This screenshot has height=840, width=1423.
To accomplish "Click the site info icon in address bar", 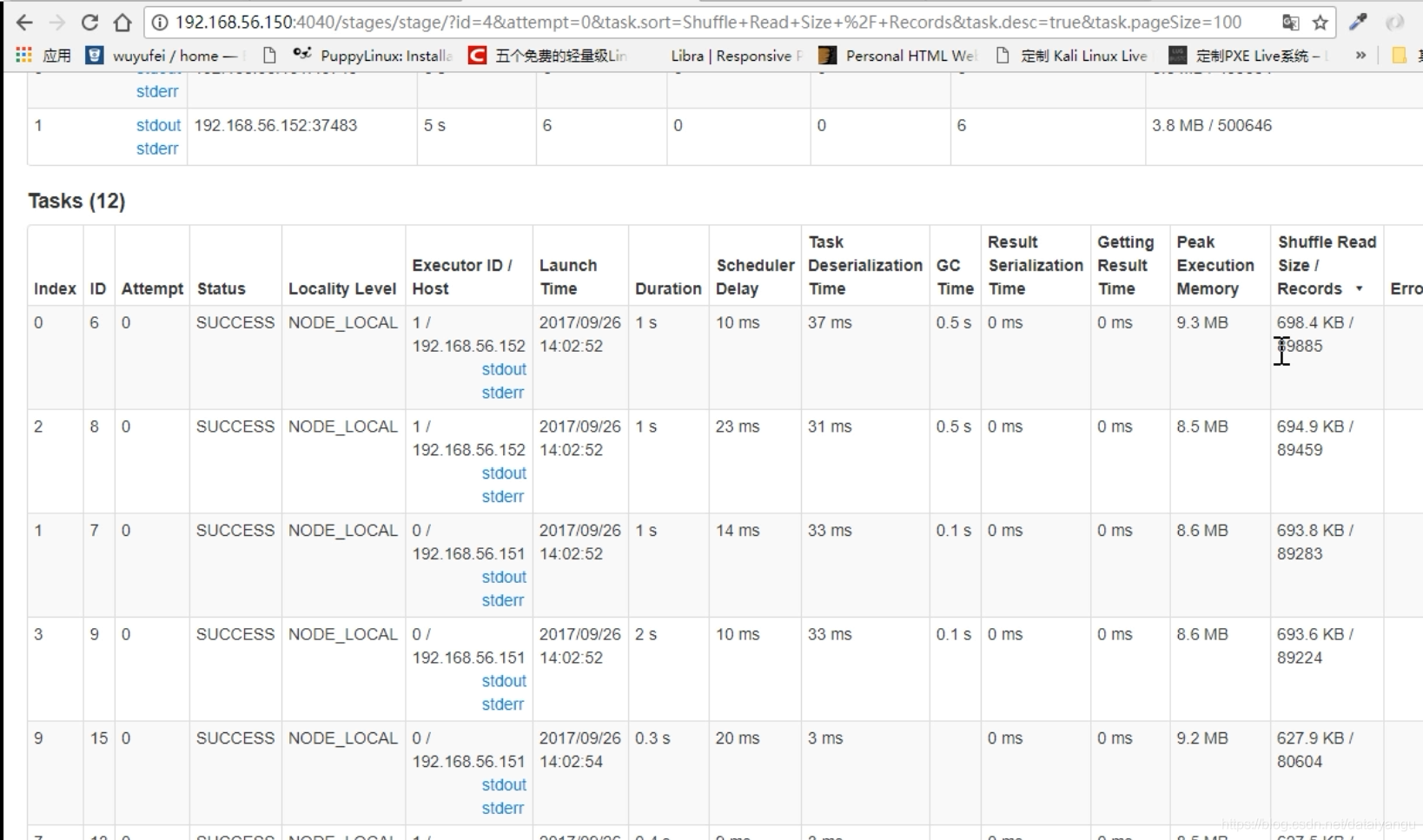I will tap(161, 23).
